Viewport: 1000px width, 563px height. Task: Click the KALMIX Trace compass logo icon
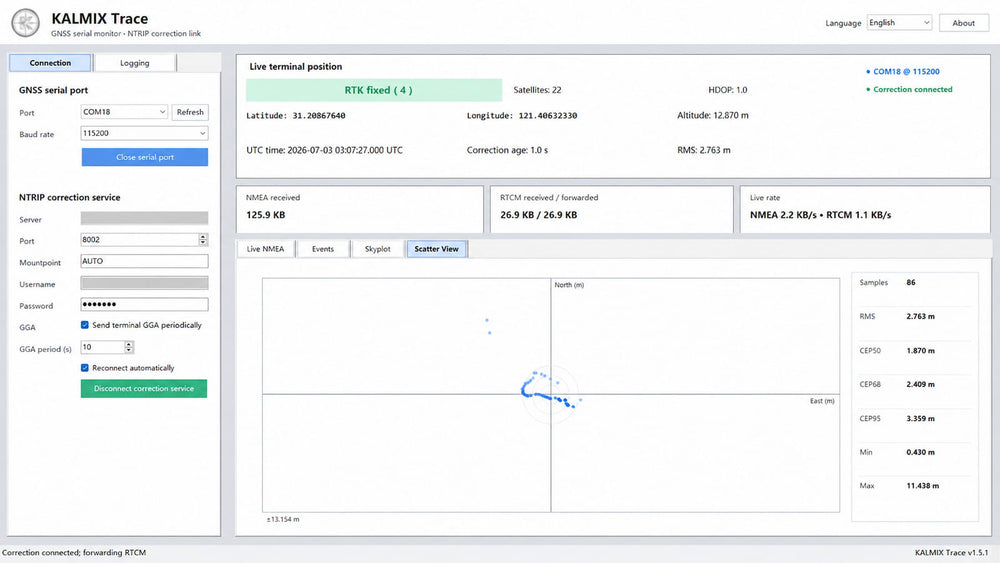coord(26,24)
